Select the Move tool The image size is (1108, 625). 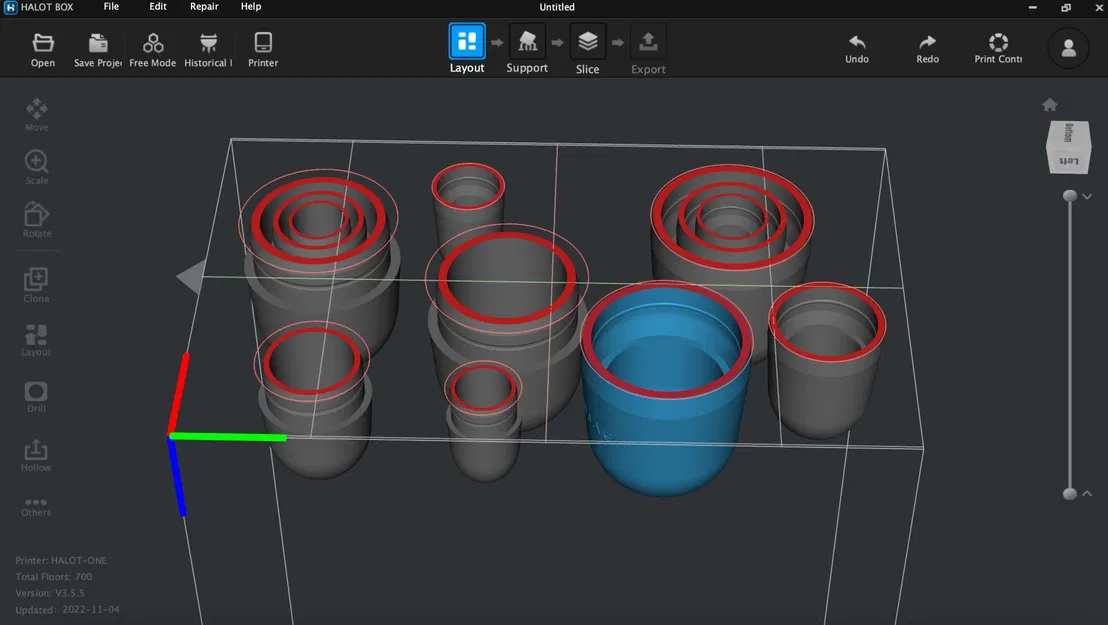[36, 112]
